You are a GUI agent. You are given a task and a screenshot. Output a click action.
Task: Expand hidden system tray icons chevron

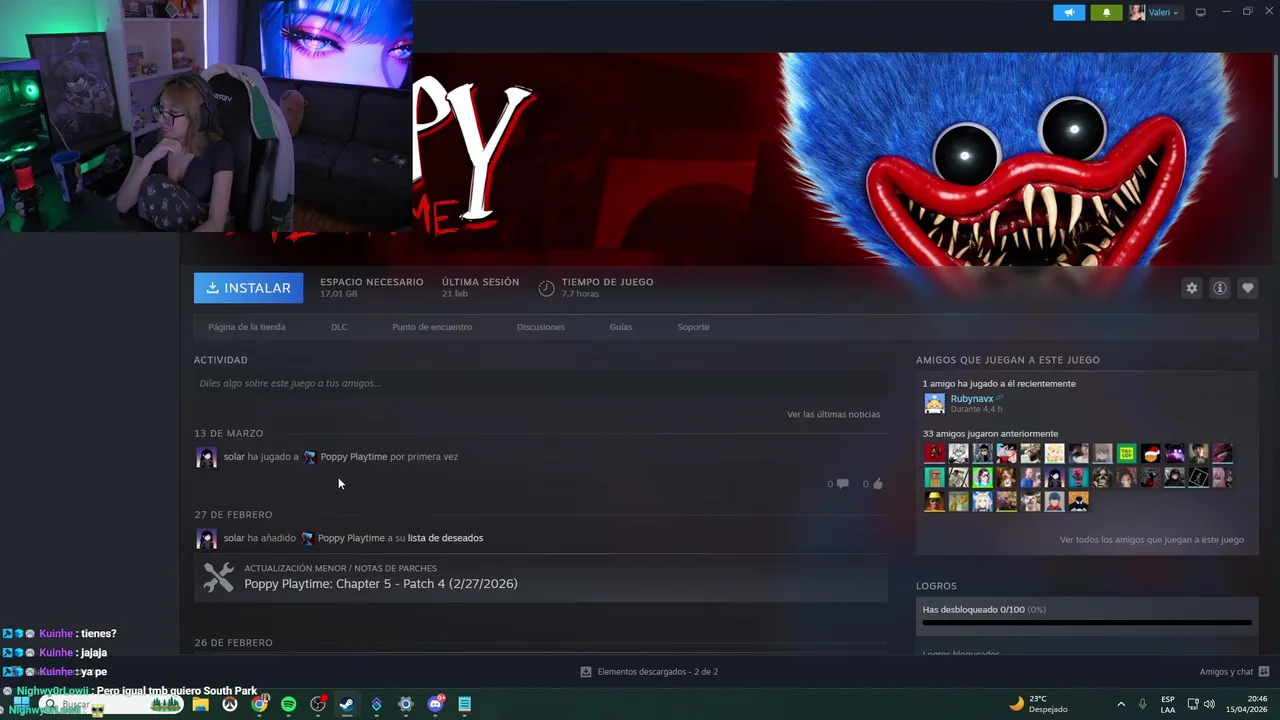1120,704
